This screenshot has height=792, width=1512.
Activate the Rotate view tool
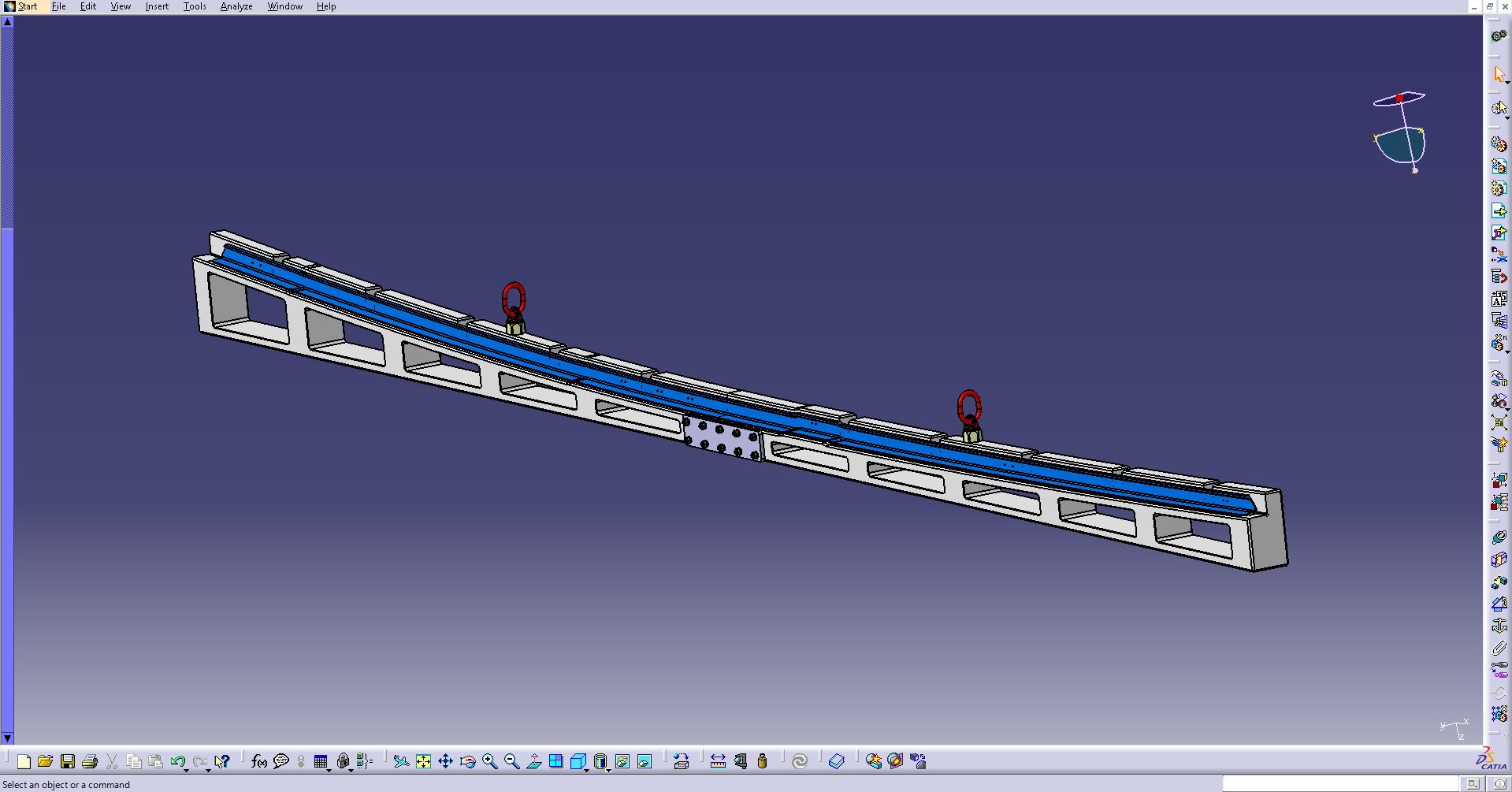pos(468,761)
